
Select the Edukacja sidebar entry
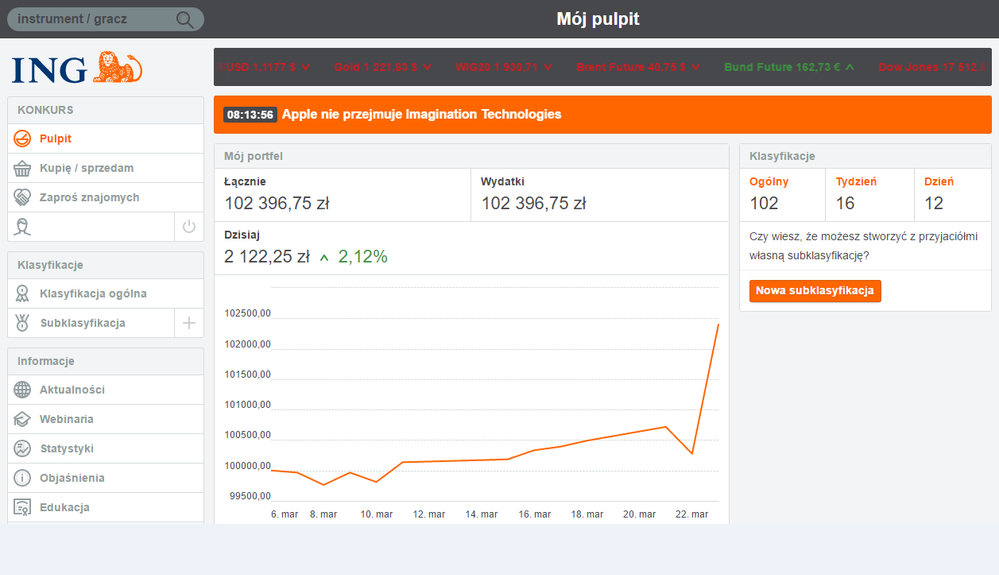[64, 507]
